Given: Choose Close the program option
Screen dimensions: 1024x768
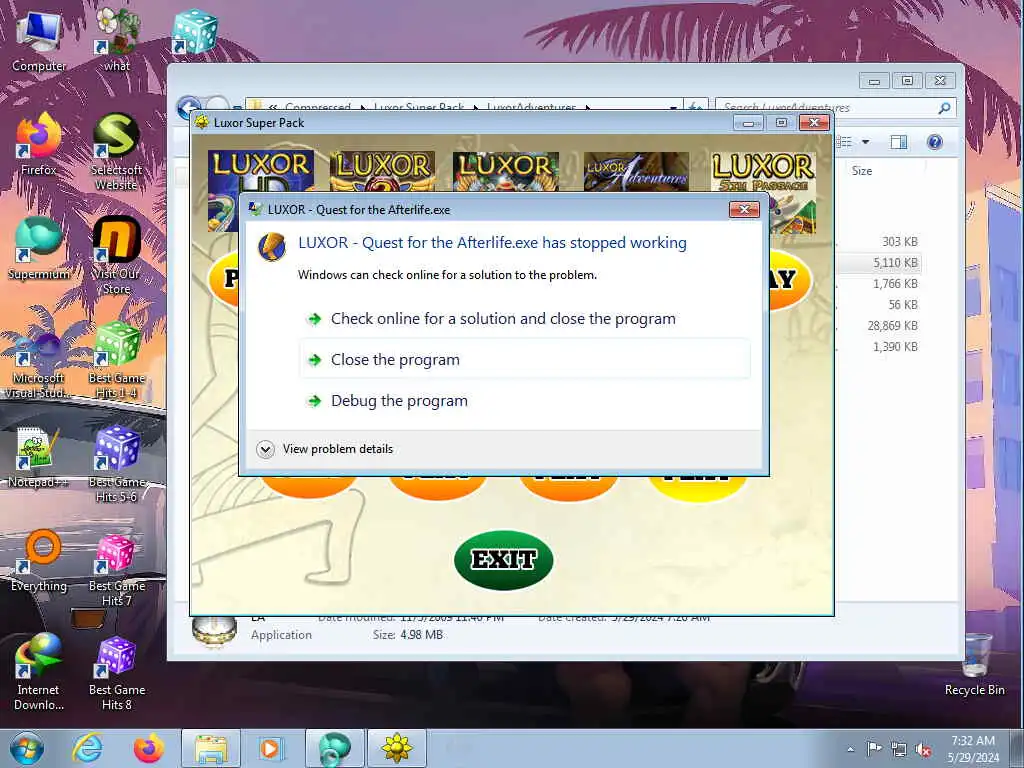Looking at the screenshot, I should click(524, 360).
